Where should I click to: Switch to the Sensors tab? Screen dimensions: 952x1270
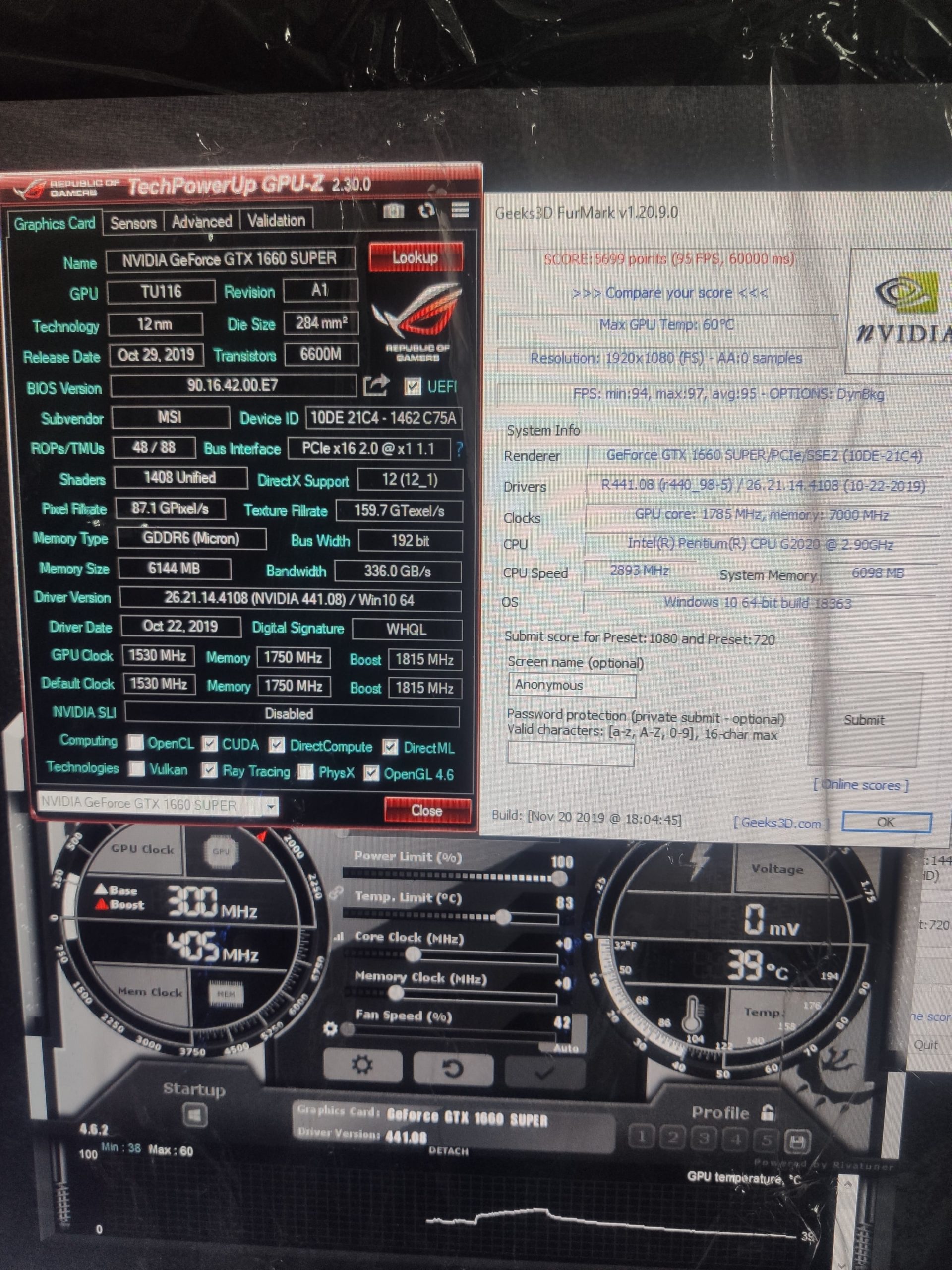[x=133, y=222]
